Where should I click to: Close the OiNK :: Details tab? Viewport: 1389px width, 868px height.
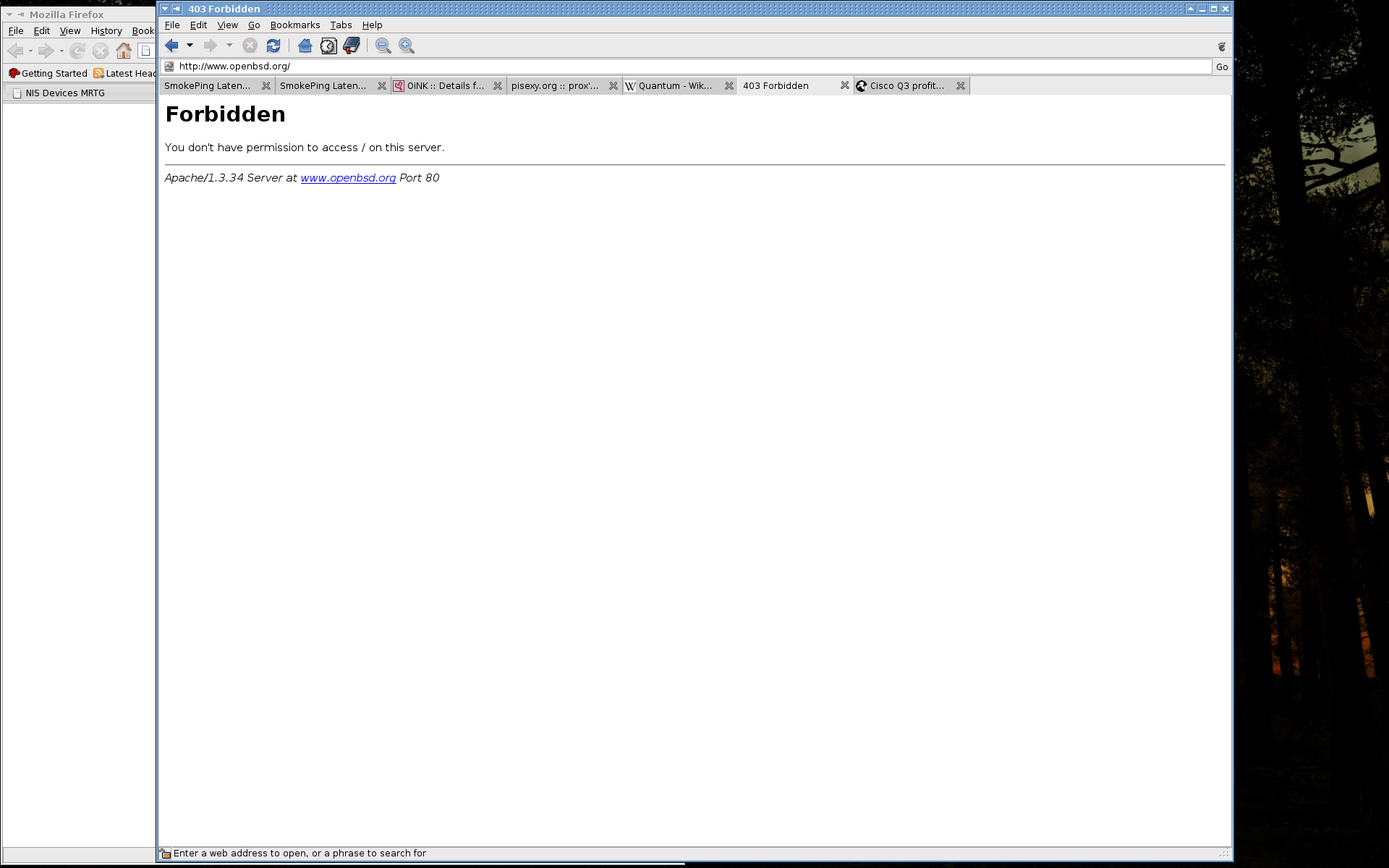[498, 86]
